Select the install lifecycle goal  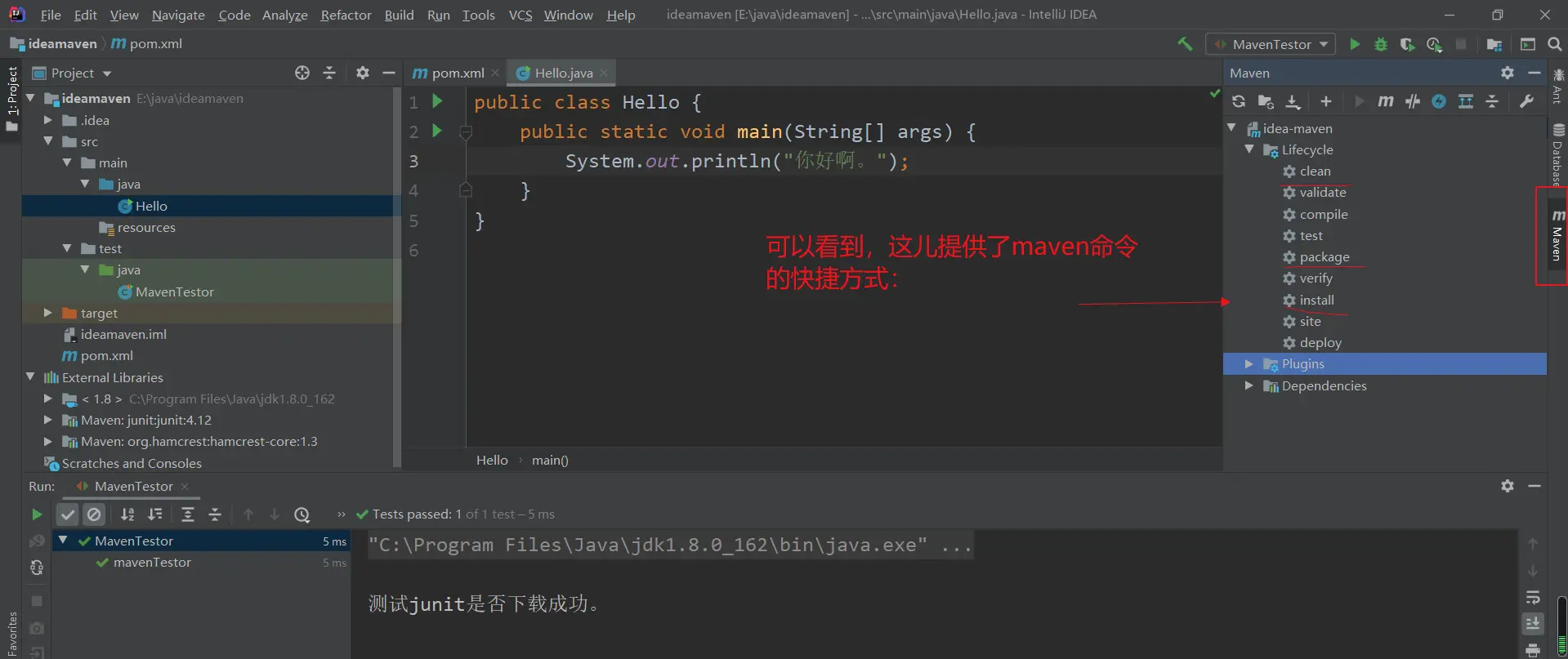pos(1316,300)
